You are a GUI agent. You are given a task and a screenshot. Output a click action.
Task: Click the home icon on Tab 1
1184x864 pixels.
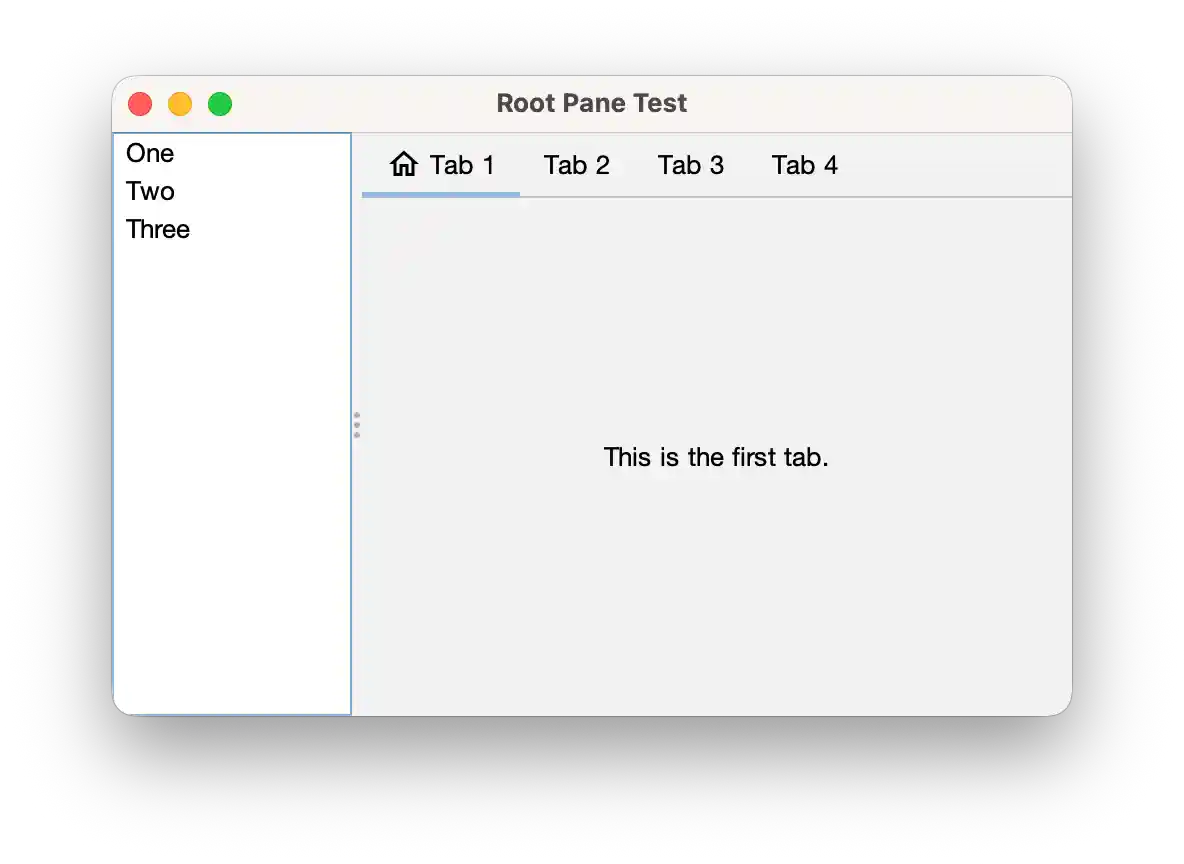pos(404,165)
